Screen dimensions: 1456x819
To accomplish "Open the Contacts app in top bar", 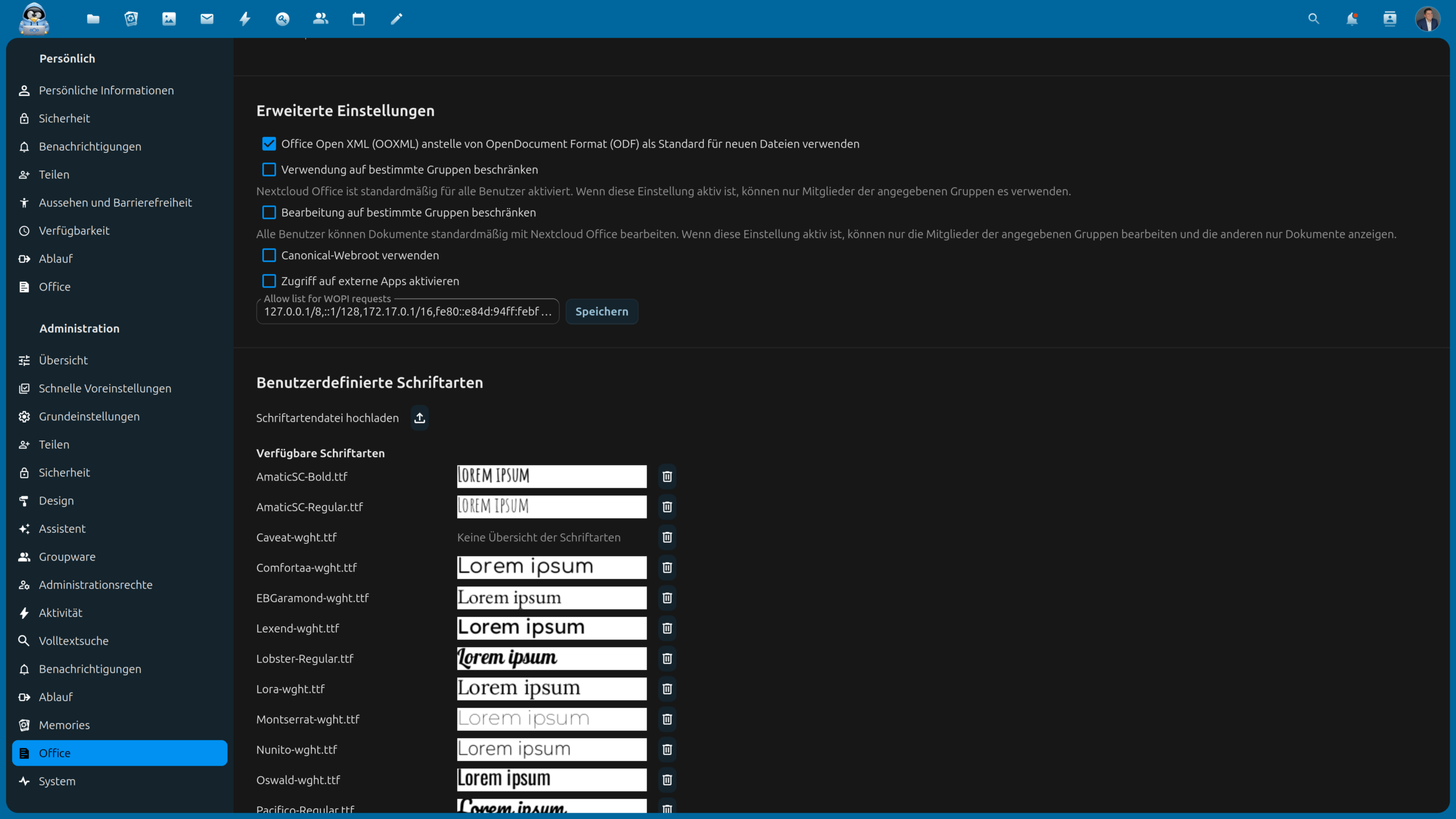I will coord(321,19).
